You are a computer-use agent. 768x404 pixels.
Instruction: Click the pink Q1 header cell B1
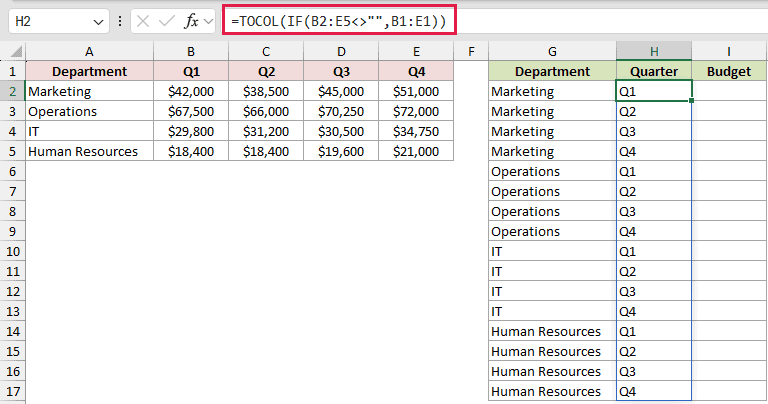click(x=191, y=71)
